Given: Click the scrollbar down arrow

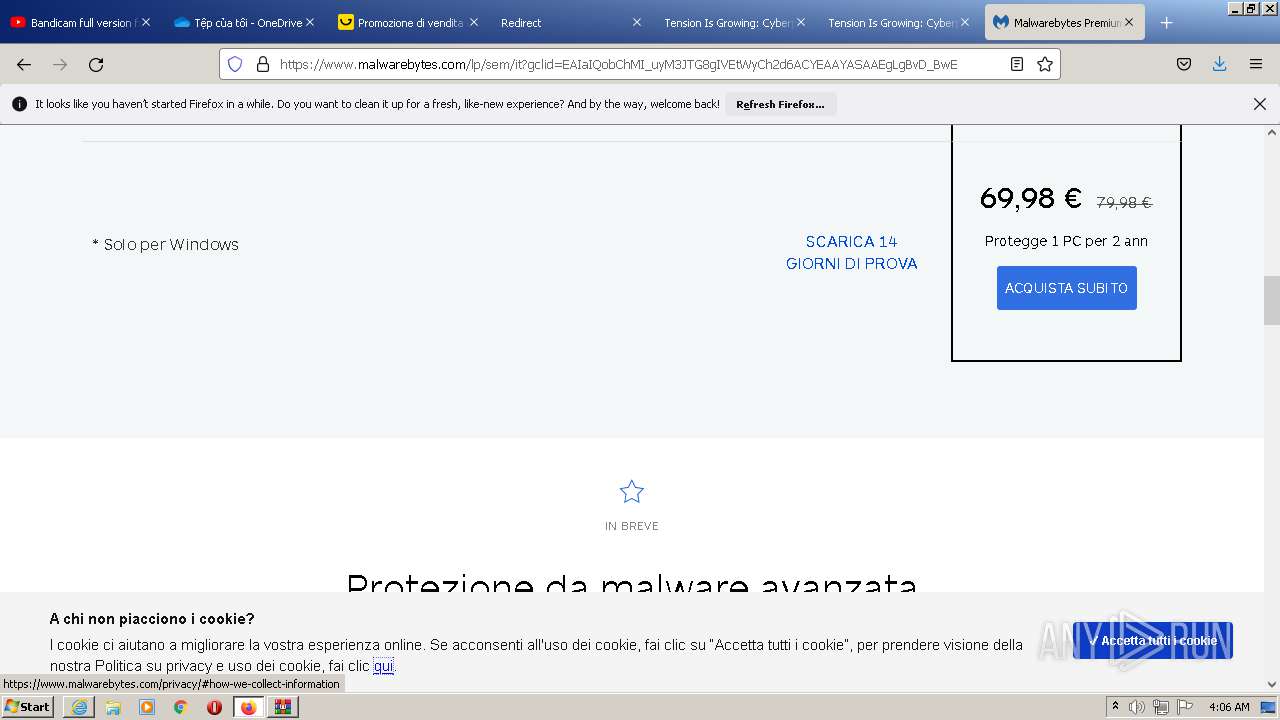Looking at the screenshot, I should click(1272, 685).
